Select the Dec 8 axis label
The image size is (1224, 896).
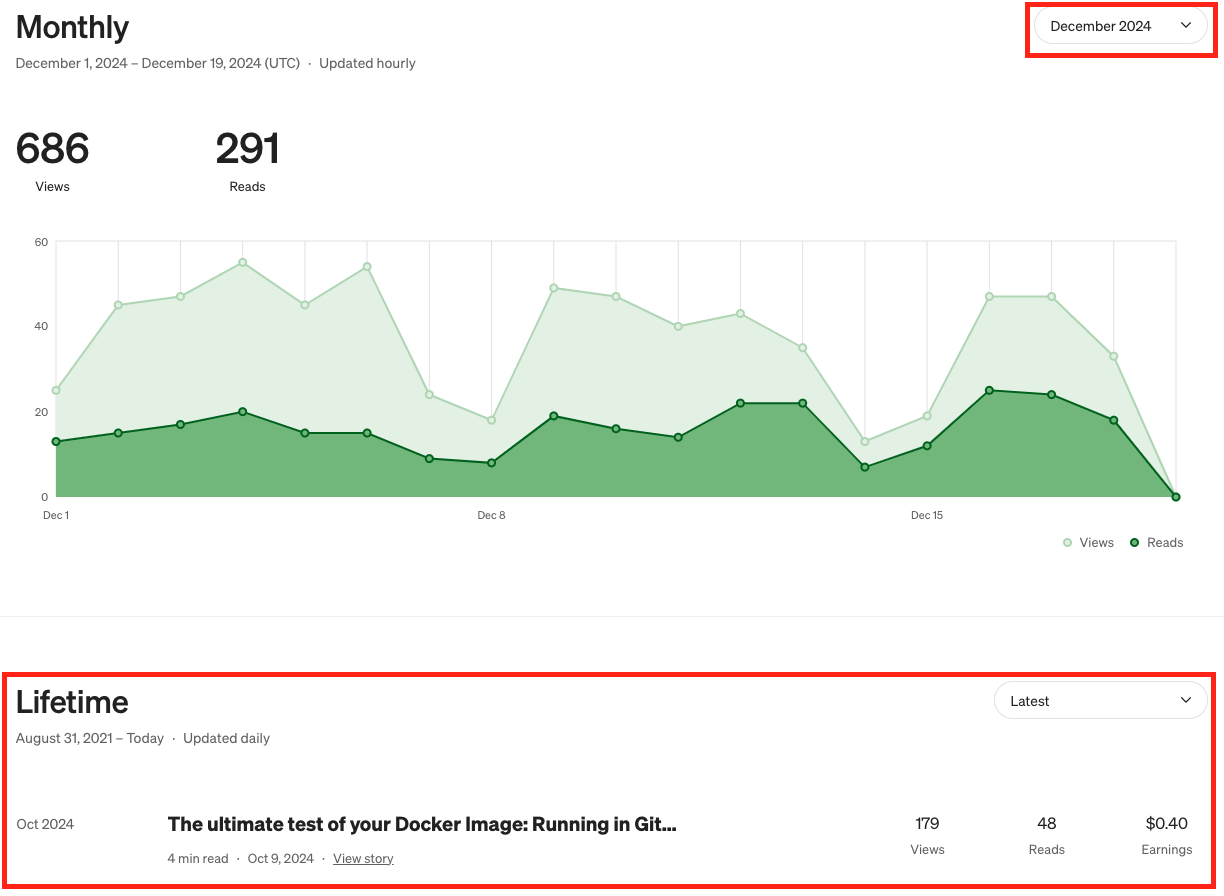click(x=491, y=515)
